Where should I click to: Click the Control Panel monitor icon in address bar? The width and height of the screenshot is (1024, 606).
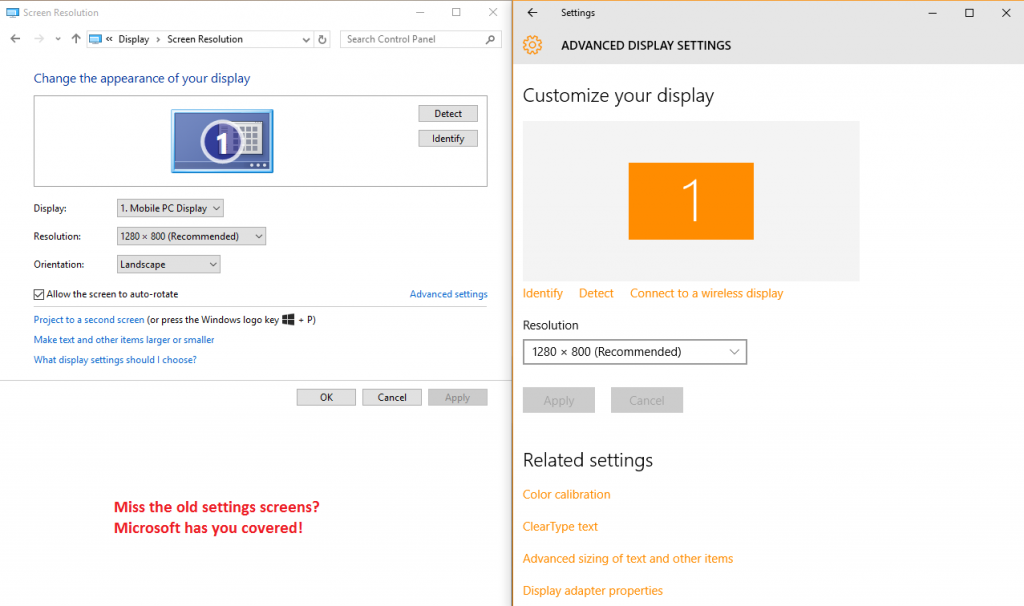[x=95, y=39]
